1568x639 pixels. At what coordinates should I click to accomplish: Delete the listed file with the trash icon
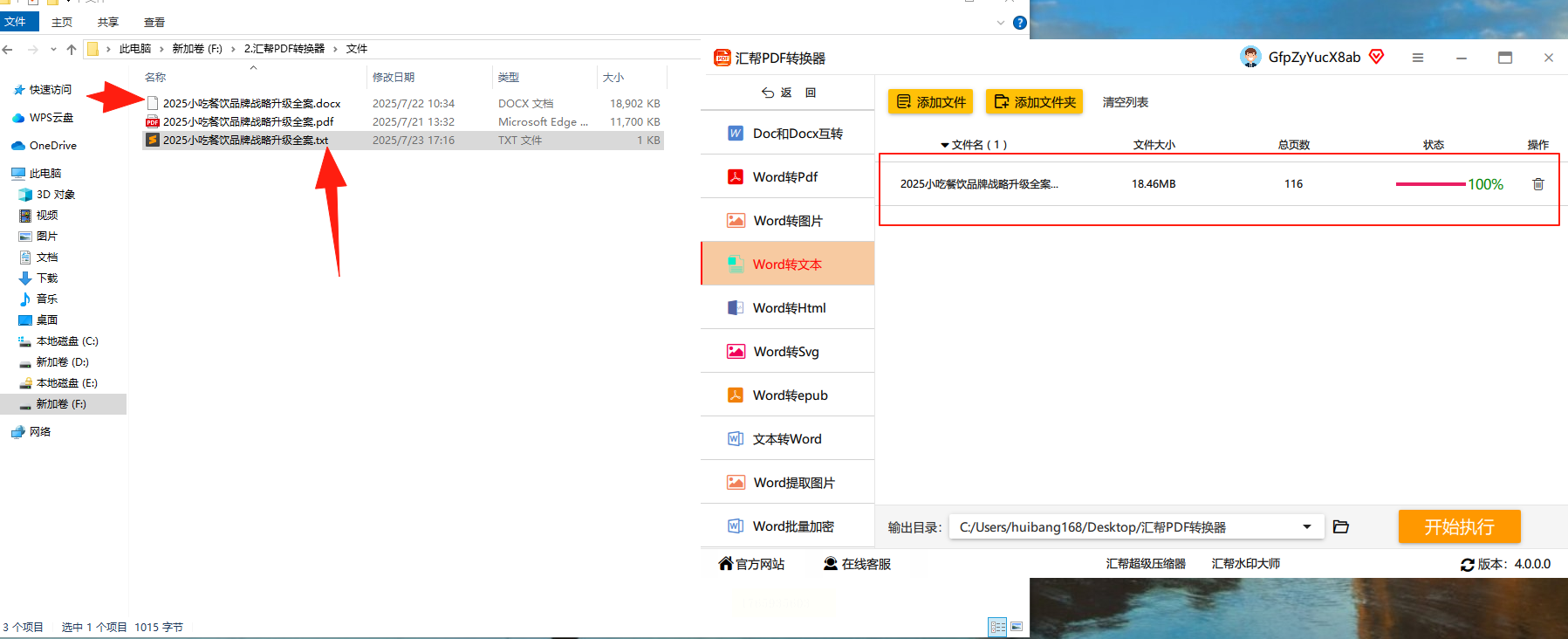(1538, 184)
